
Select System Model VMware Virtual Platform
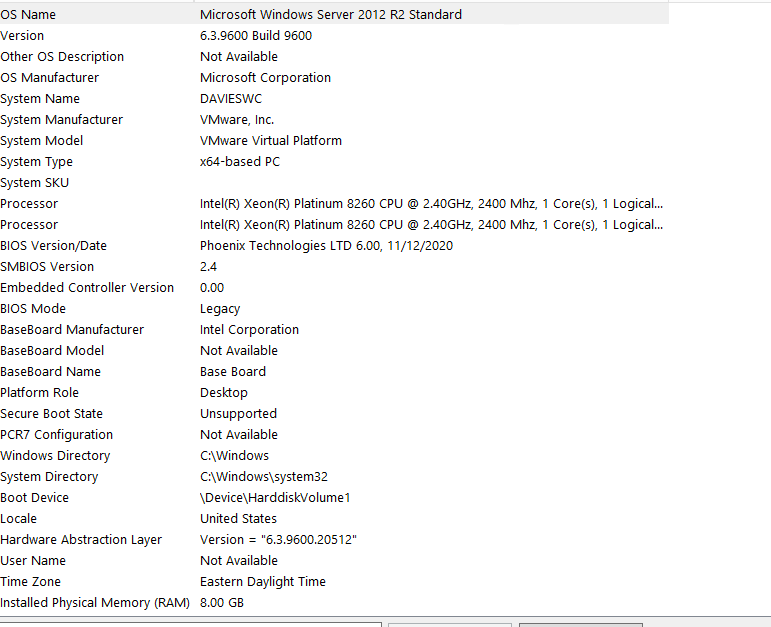(334, 141)
